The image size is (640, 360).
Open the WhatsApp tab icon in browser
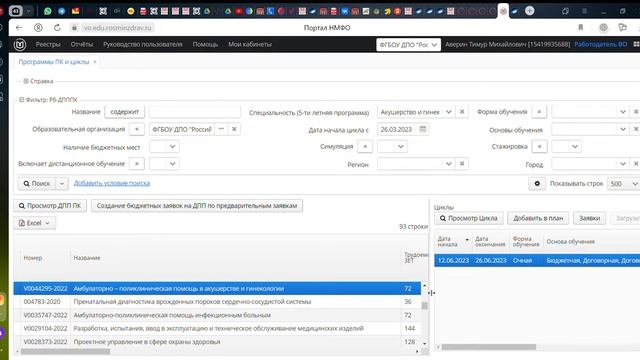tap(48, 11)
